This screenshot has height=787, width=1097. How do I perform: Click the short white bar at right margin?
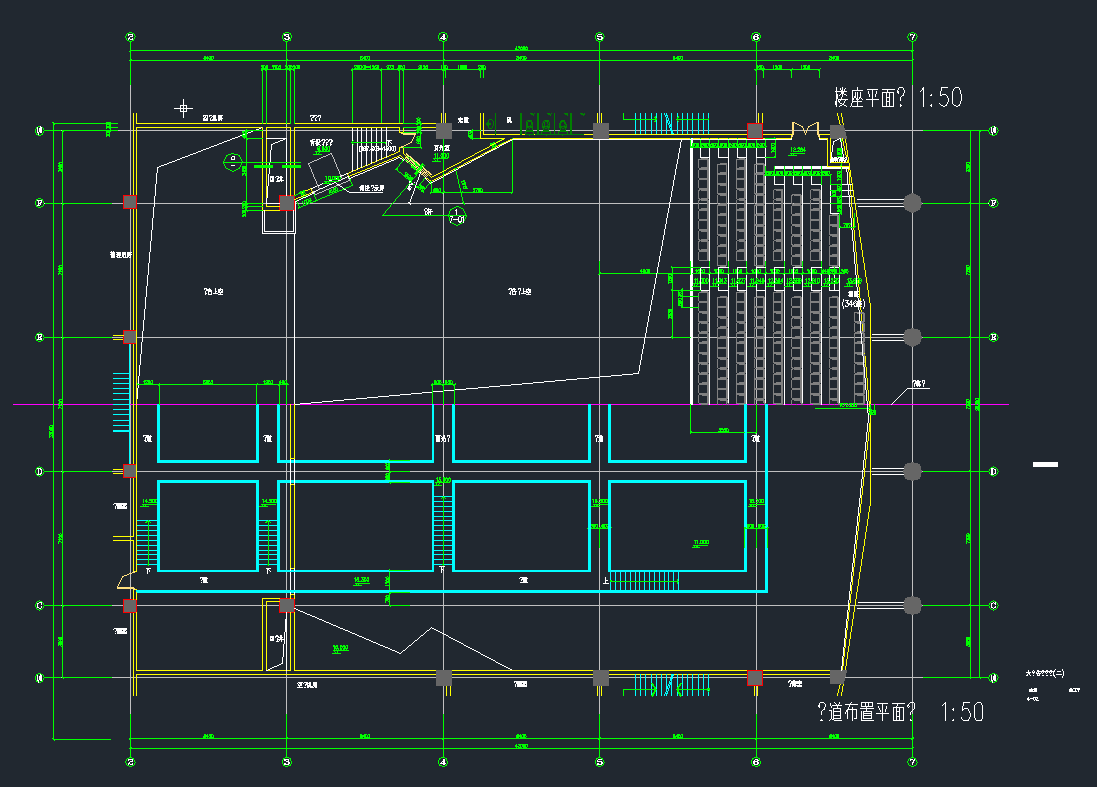pyautogui.click(x=1044, y=464)
